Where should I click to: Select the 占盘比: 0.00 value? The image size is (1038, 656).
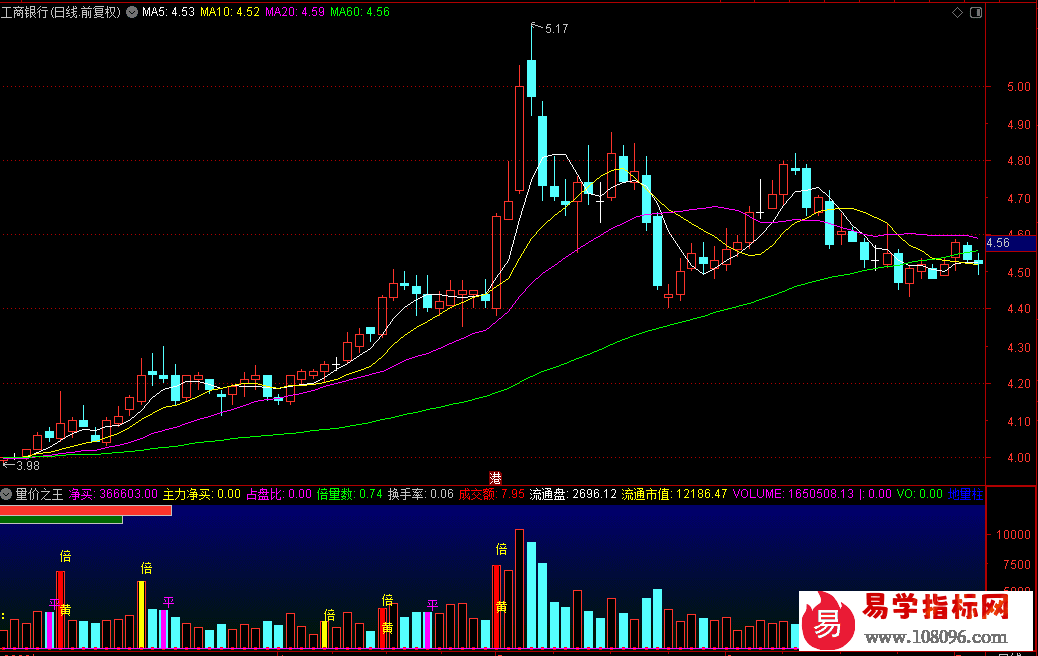279,494
